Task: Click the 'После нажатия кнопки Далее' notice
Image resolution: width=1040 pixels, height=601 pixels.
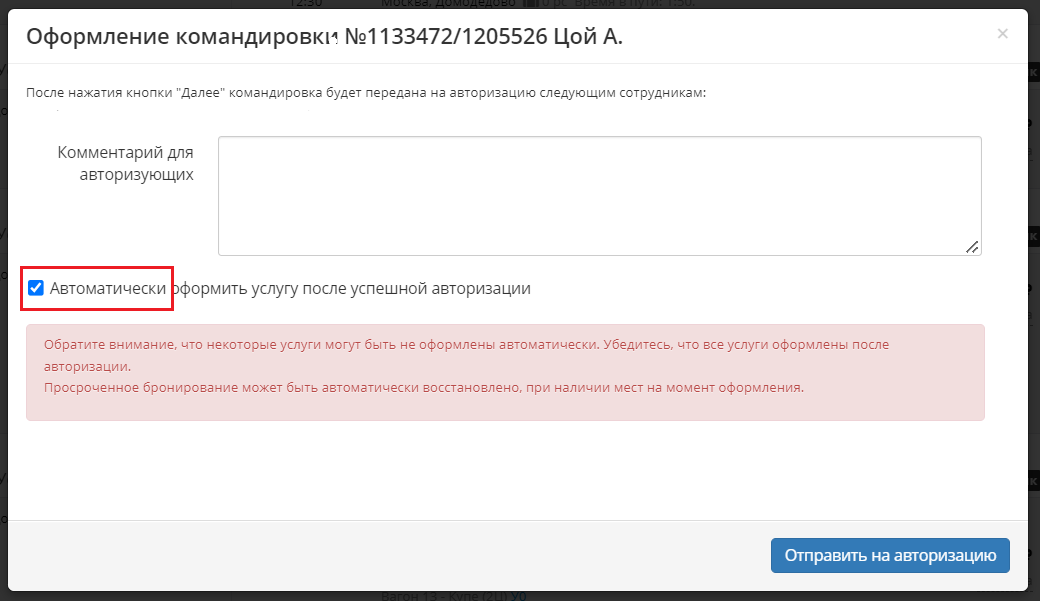Action: (x=366, y=93)
